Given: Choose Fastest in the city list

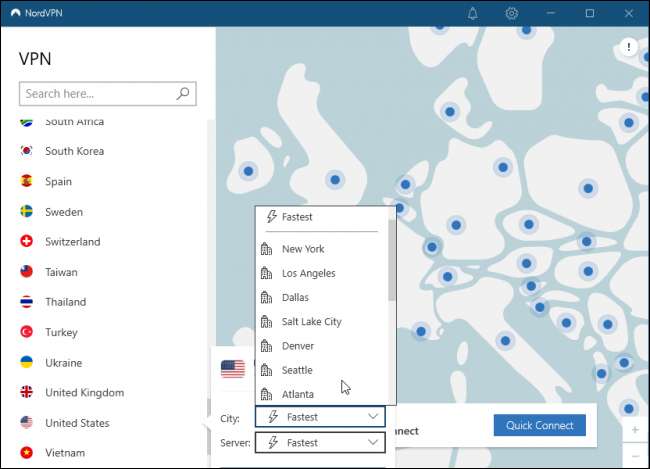Looking at the screenshot, I should coord(297,217).
